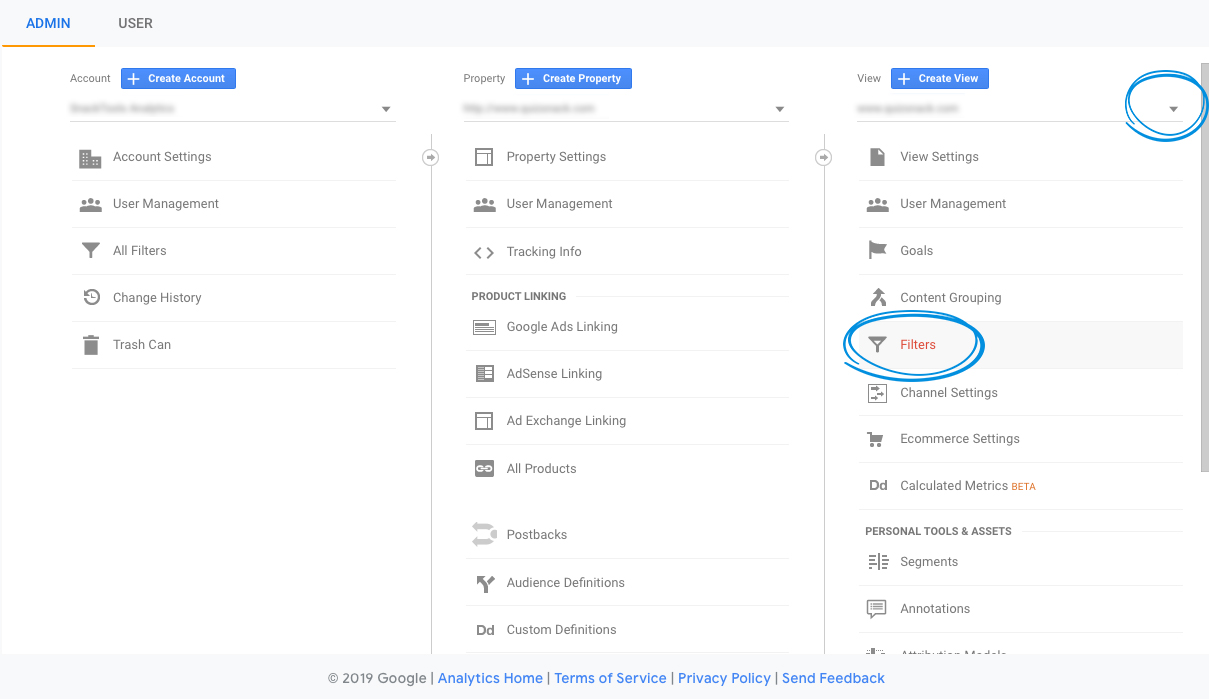Click the view Filters funnel icon
1209x699 pixels.
[x=877, y=345]
